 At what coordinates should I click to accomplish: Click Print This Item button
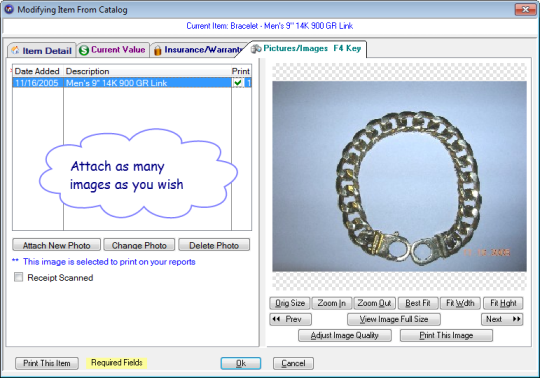[x=47, y=363]
